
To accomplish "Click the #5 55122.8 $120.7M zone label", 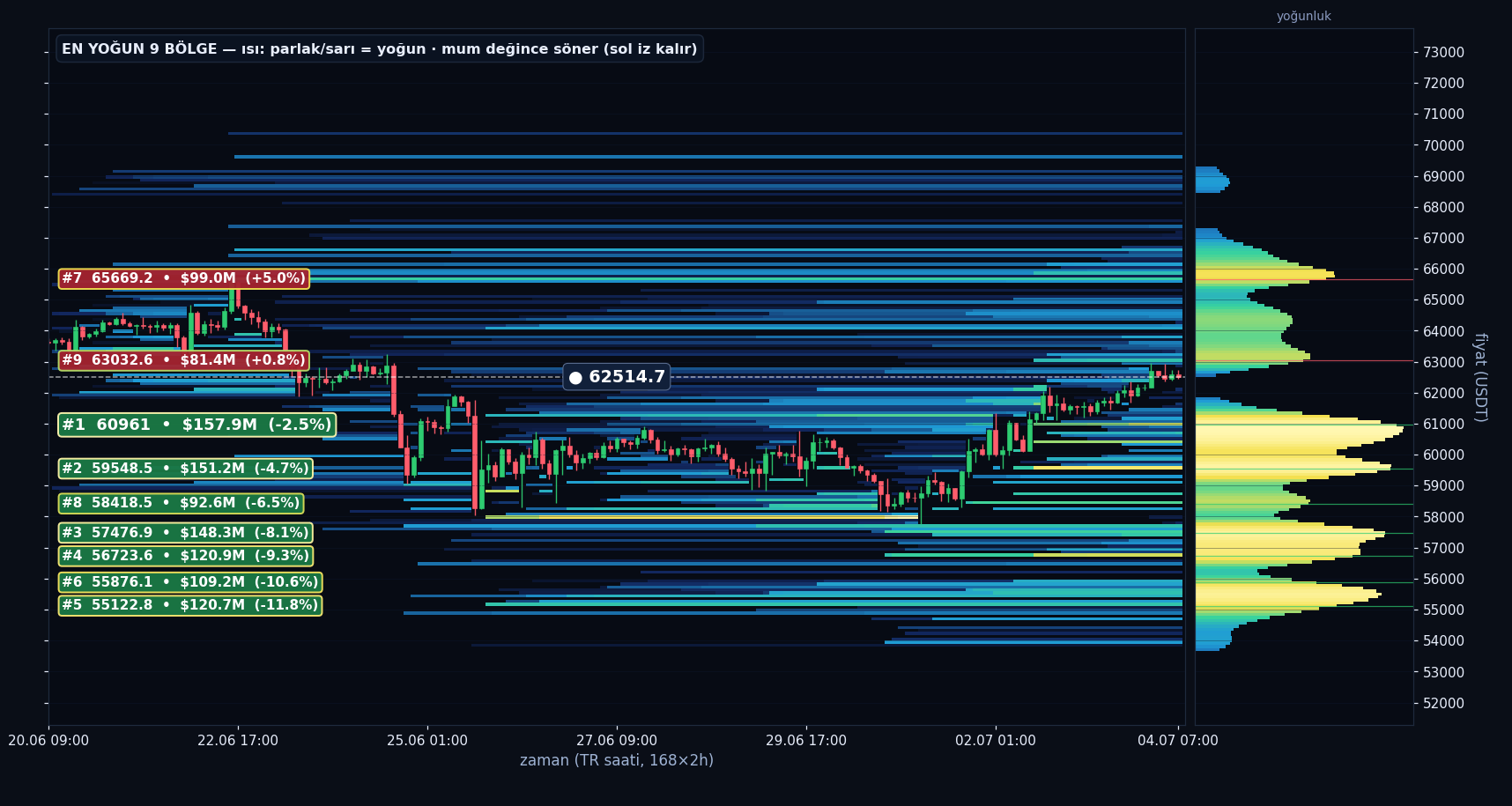I will [x=189, y=605].
